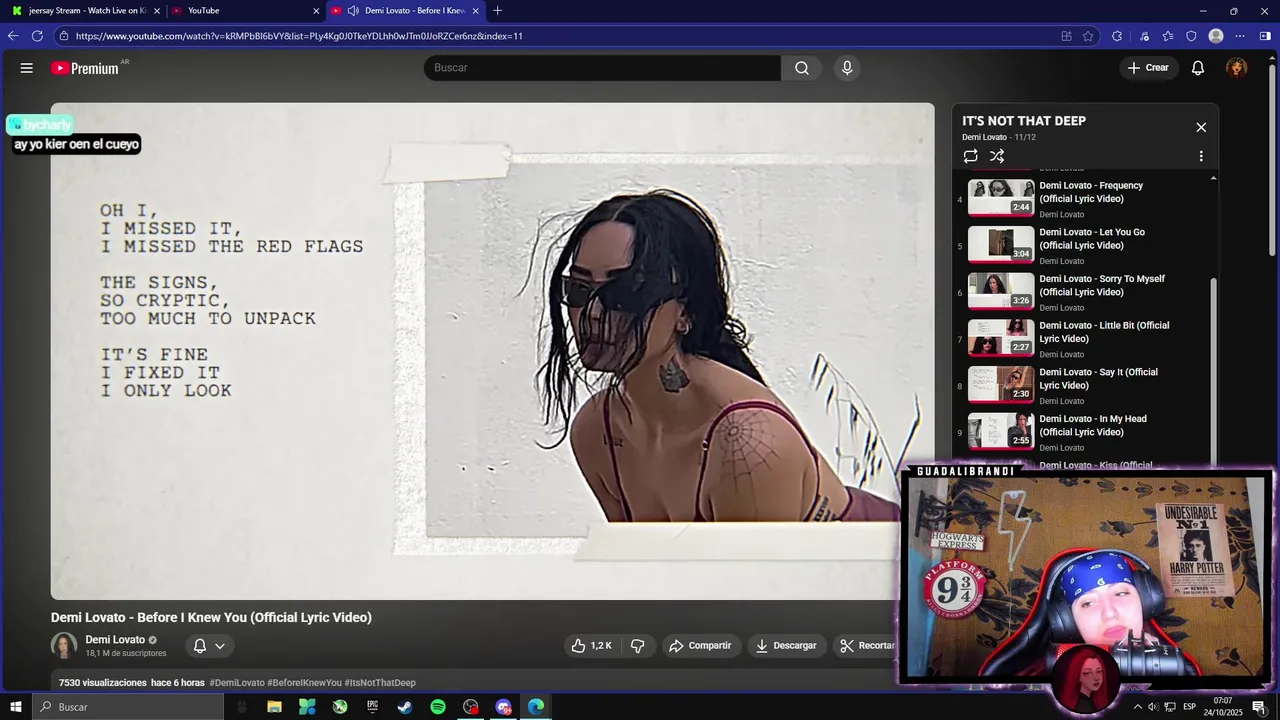The image size is (1280, 720).
Task: Toggle playlist shuffle
Action: (997, 156)
